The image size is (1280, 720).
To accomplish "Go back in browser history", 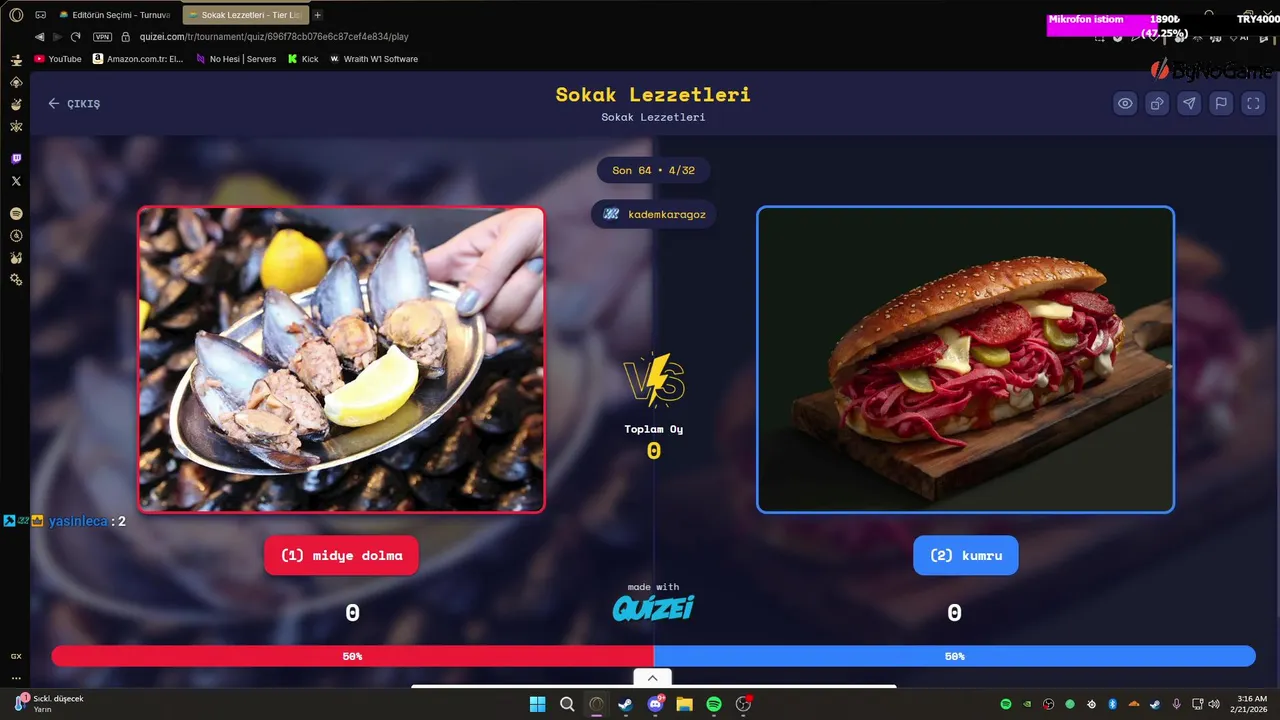I will (x=40, y=37).
